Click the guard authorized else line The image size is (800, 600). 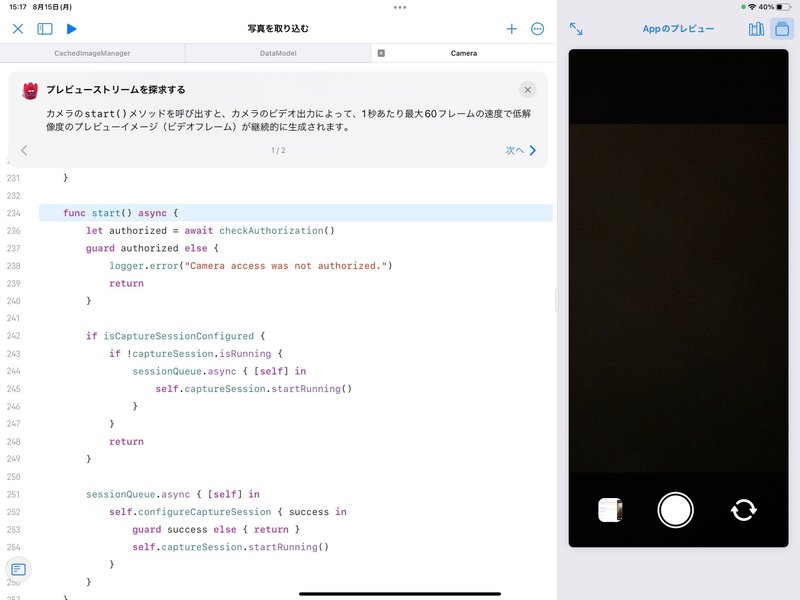click(x=152, y=248)
